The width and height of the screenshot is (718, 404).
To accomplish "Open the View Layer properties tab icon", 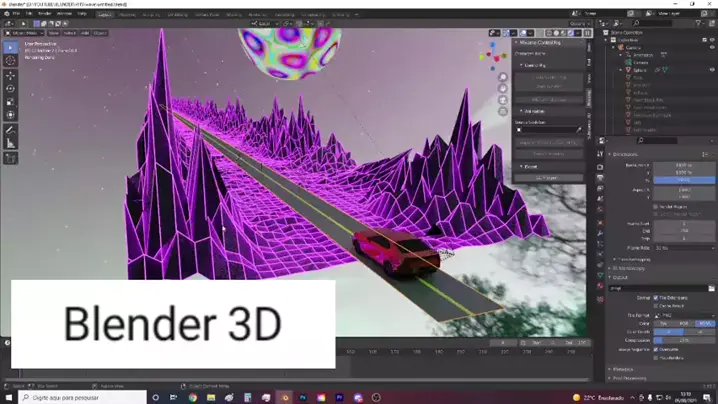I will [x=600, y=188].
